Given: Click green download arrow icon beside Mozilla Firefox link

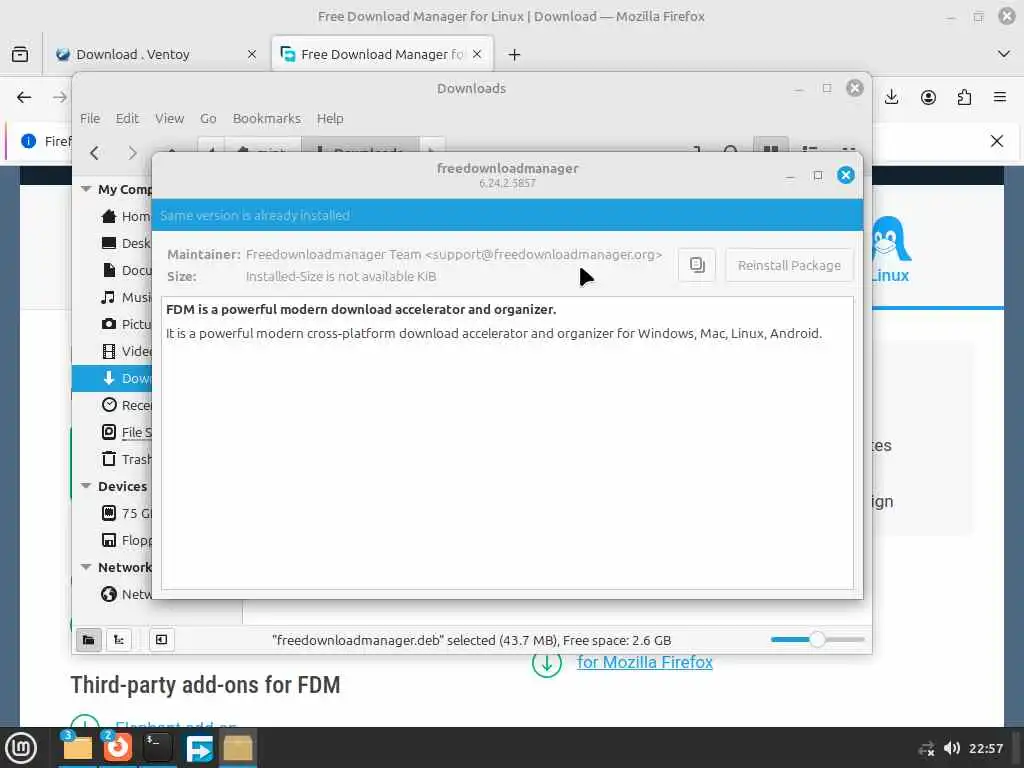Looking at the screenshot, I should pyautogui.click(x=547, y=664).
